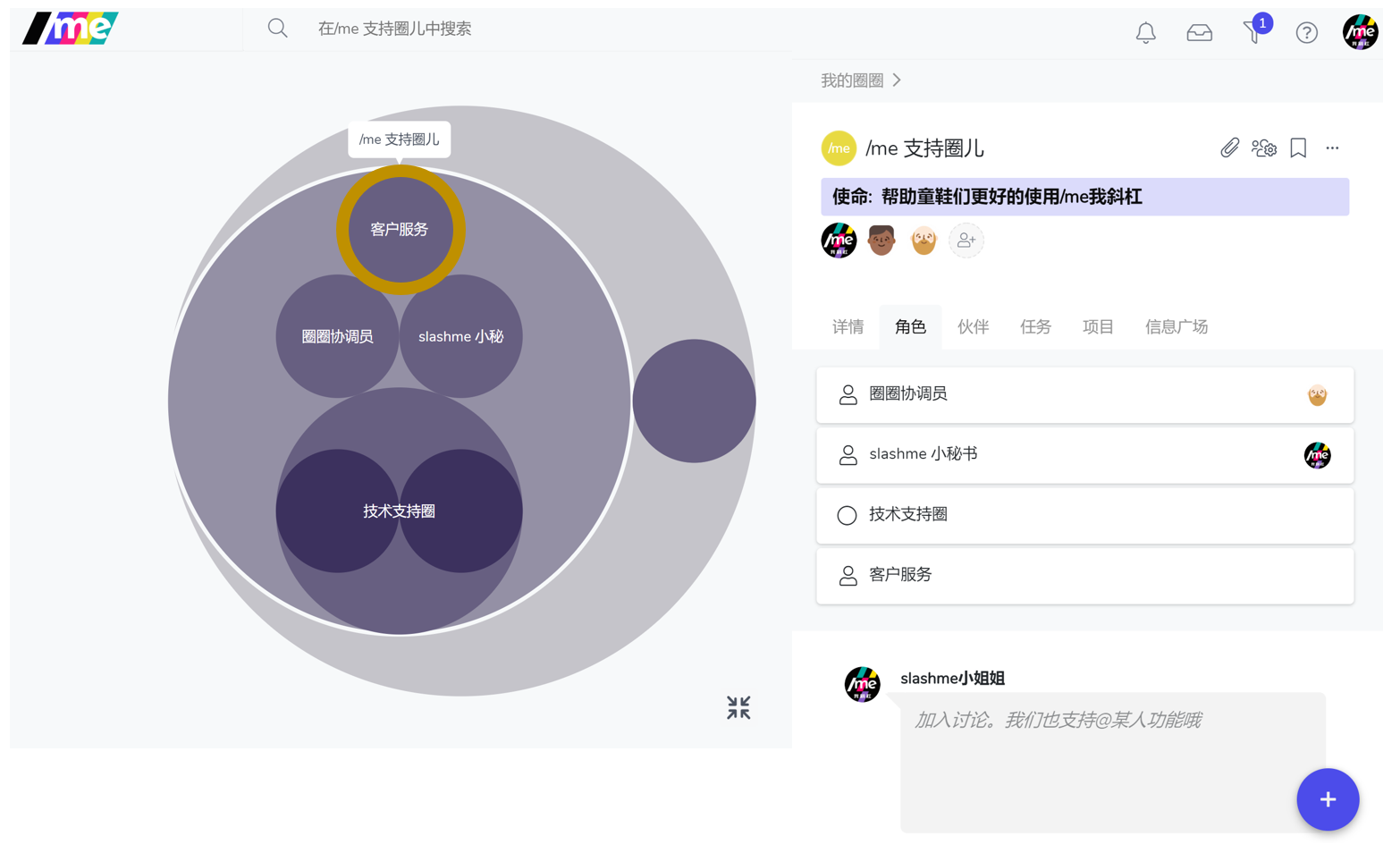Viewport: 1400px width, 853px height.
Task: Click the slashme小姐姐 commenter avatar
Action: tap(862, 685)
